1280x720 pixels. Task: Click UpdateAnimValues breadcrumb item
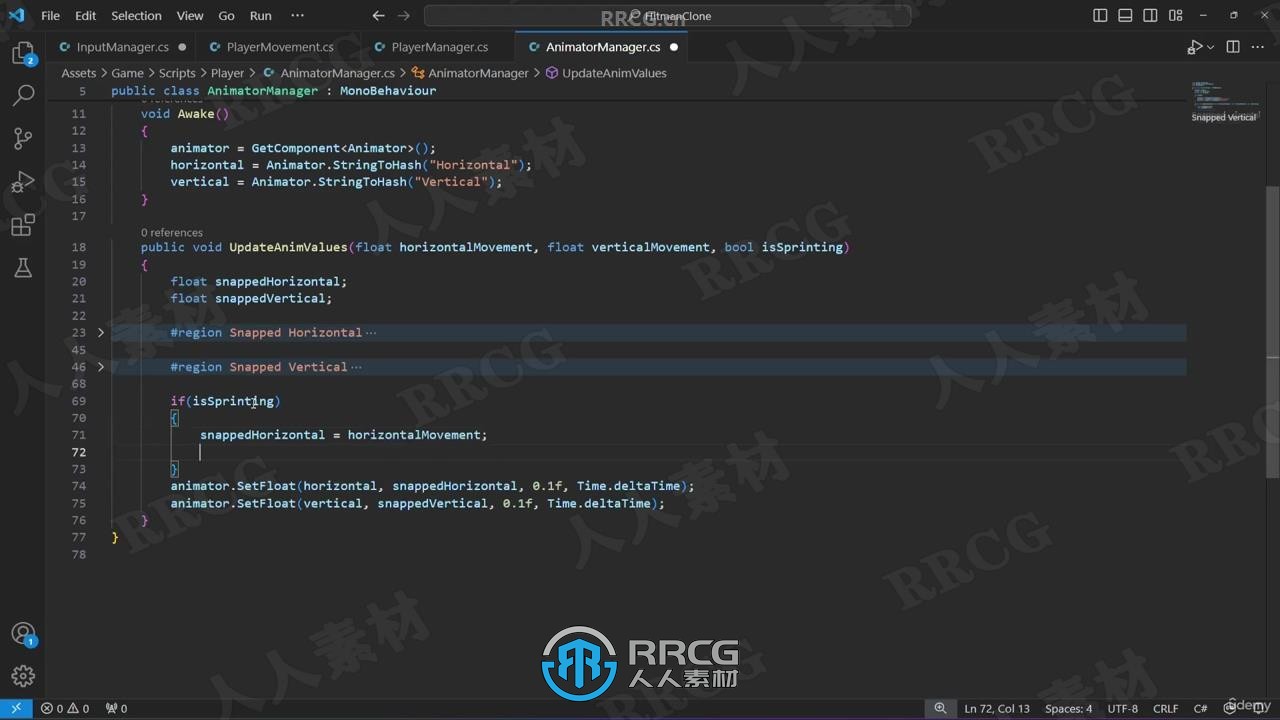606,73
